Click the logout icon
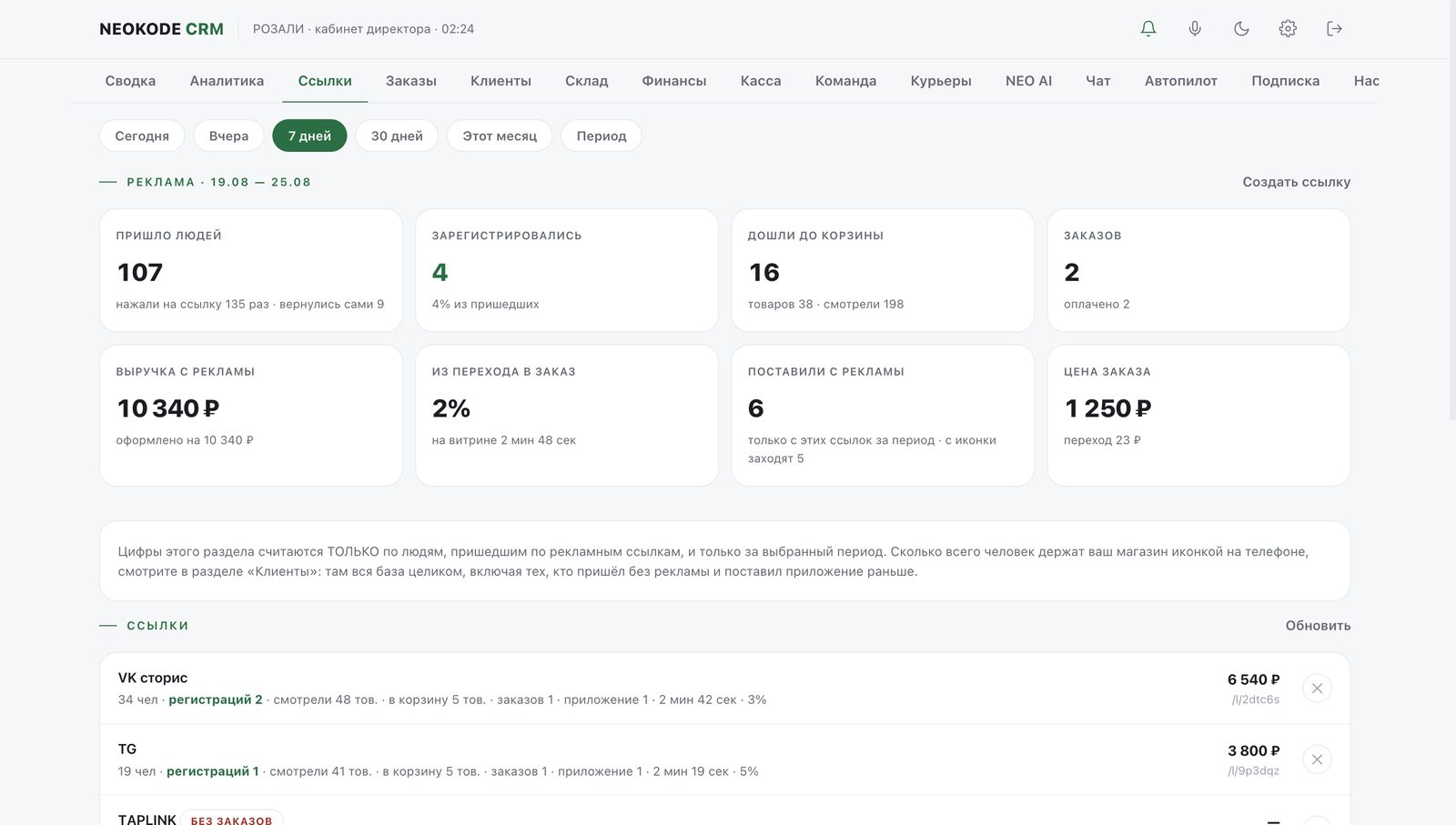Image resolution: width=1456 pixels, height=825 pixels. tap(1334, 29)
